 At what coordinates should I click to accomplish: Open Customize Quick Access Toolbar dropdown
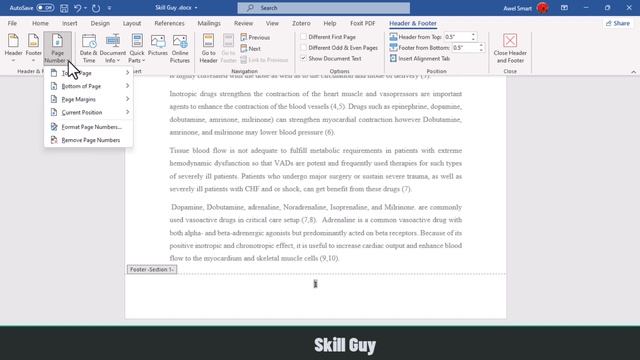[x=109, y=8]
